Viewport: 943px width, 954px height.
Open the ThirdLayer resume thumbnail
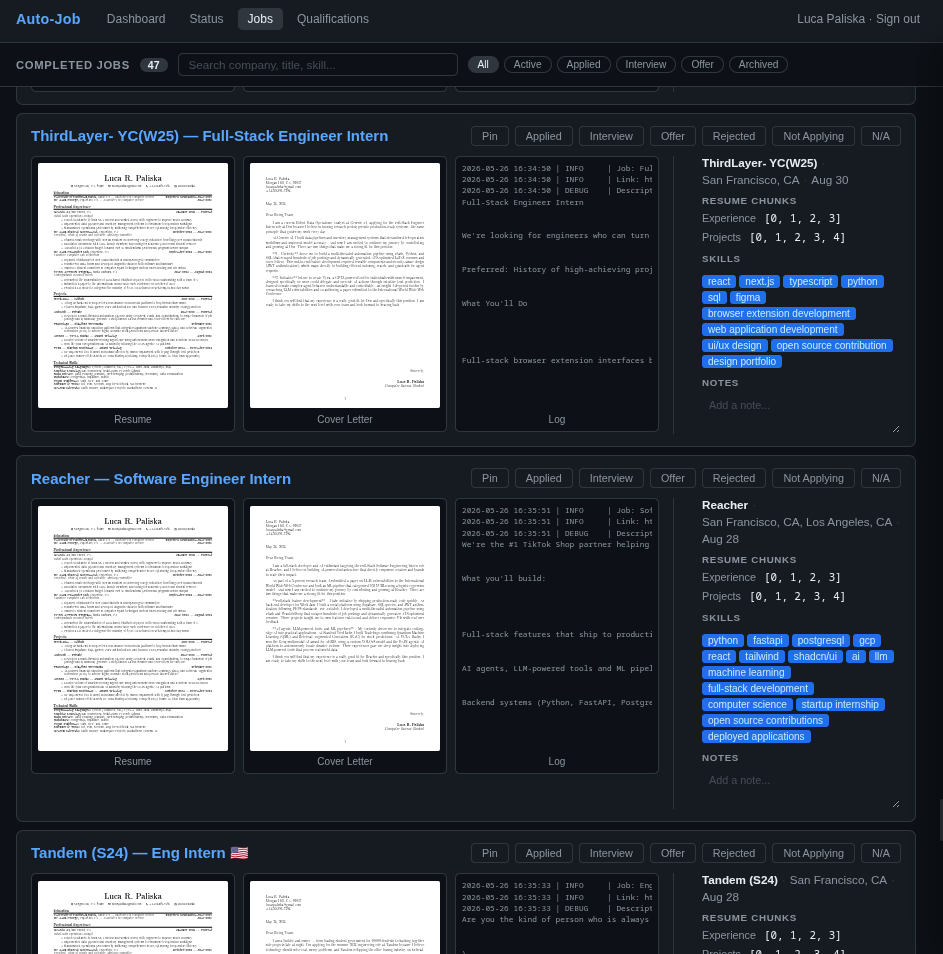click(133, 294)
